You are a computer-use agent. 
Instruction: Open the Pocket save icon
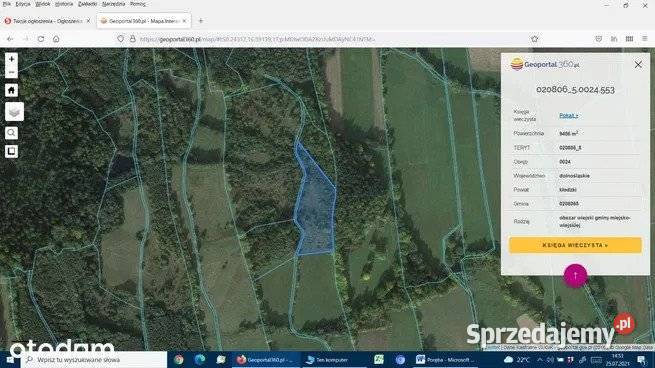(x=599, y=39)
